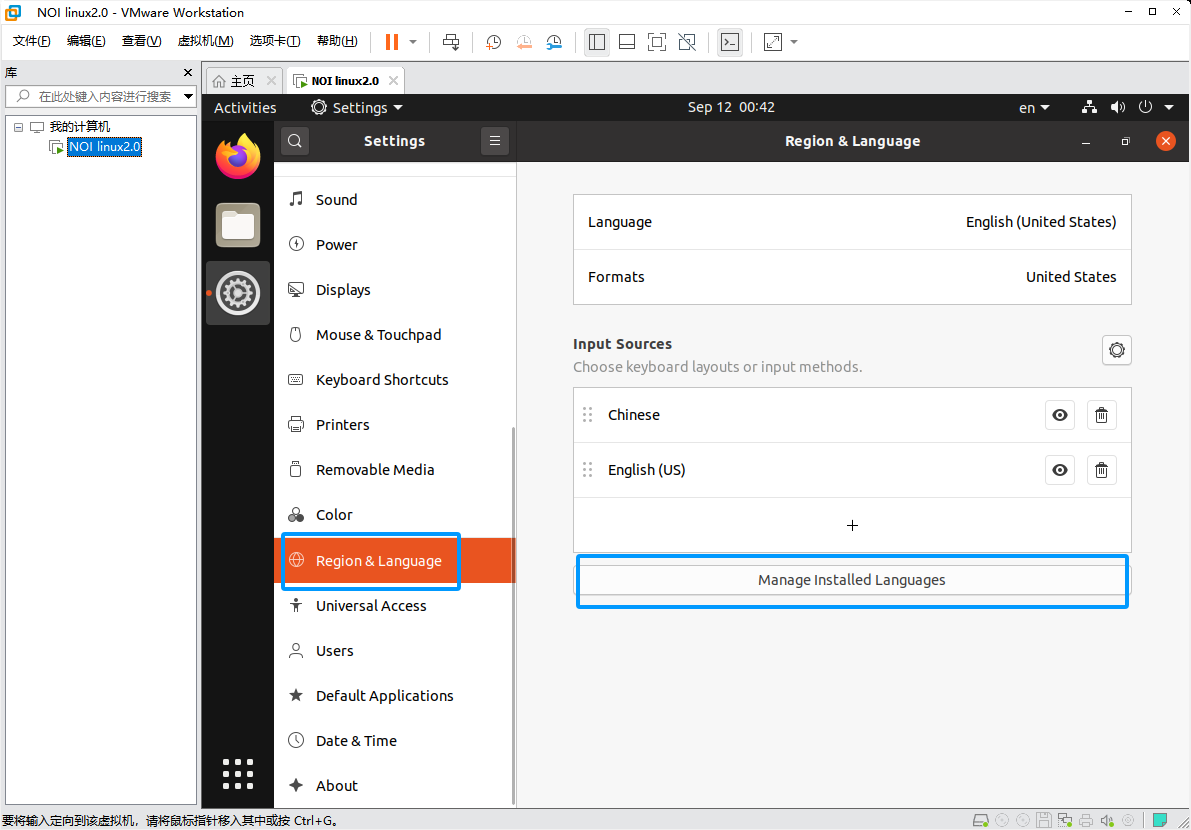This screenshot has height=830, width=1191.
Task: Open Sound settings panel
Action: tap(395, 200)
